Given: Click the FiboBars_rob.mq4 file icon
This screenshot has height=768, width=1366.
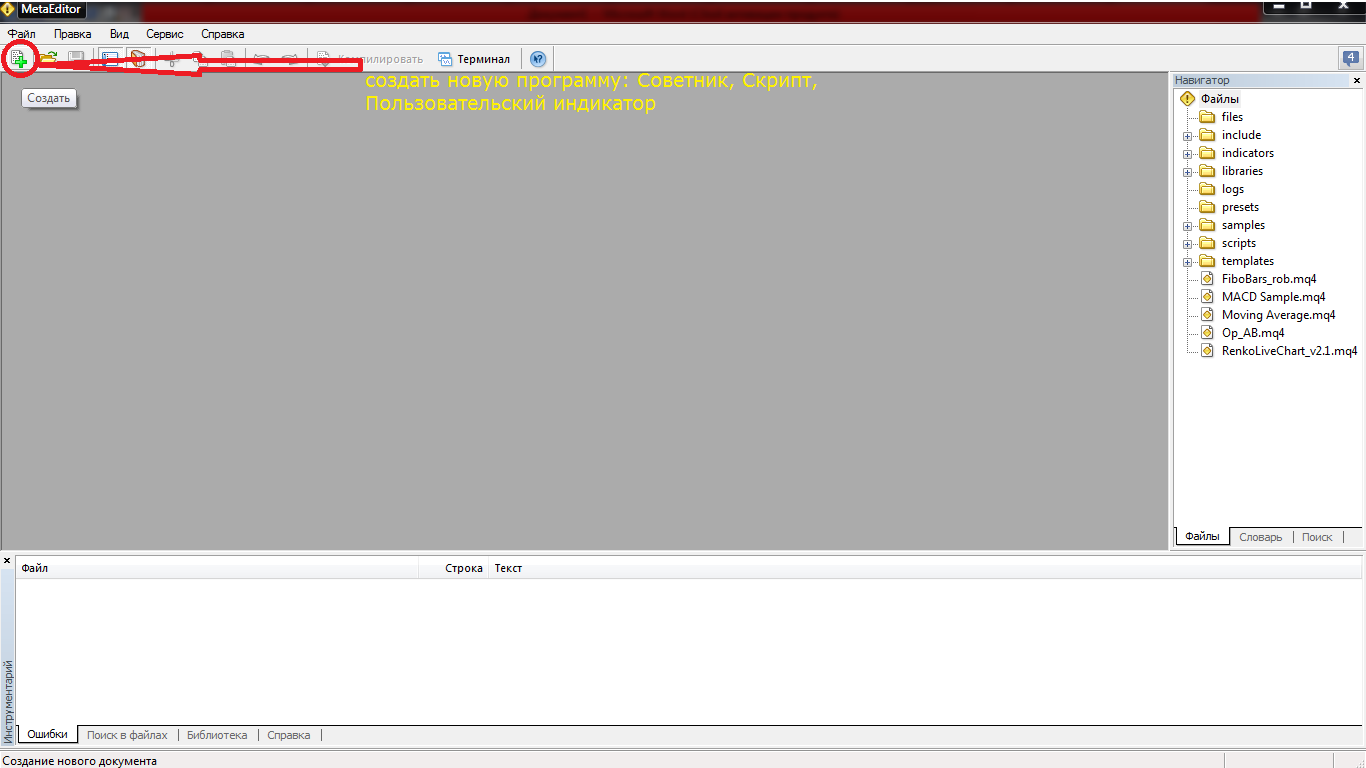Looking at the screenshot, I should coord(1207,279).
